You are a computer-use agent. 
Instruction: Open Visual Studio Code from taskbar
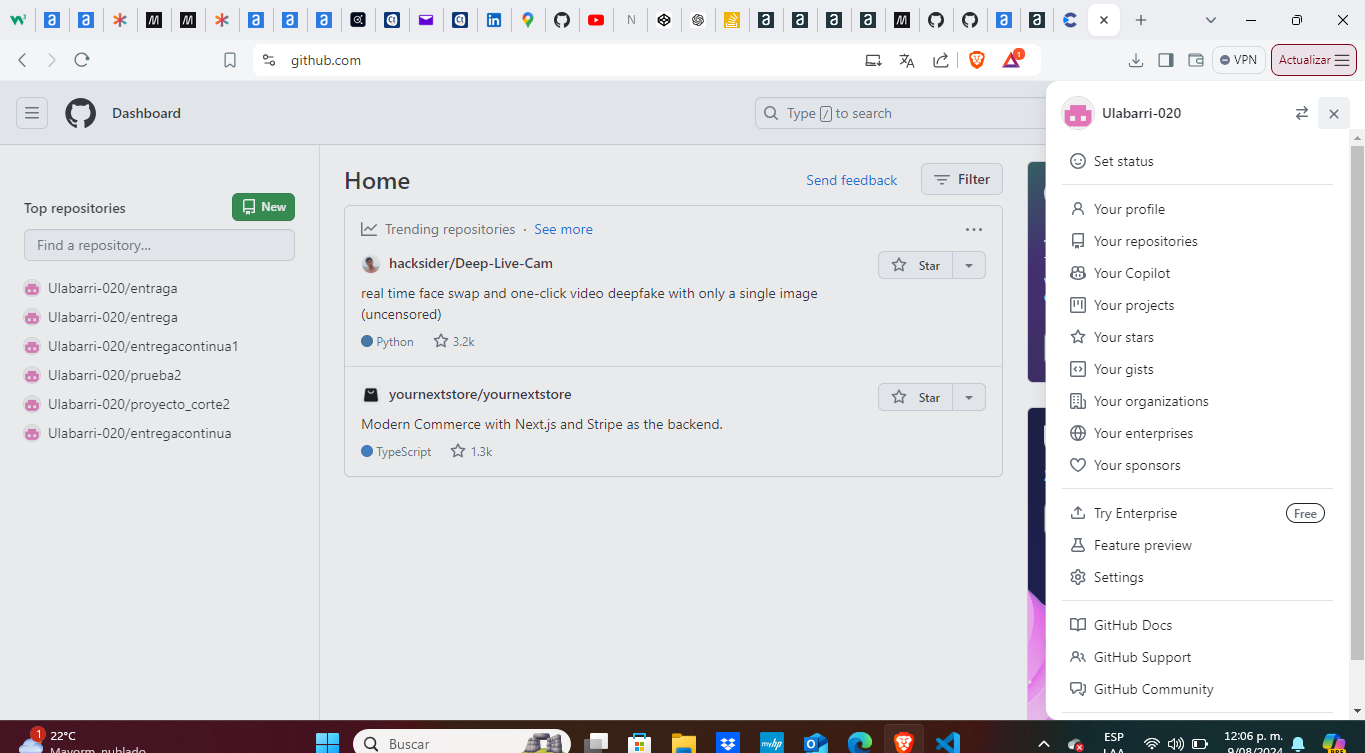[x=947, y=743]
